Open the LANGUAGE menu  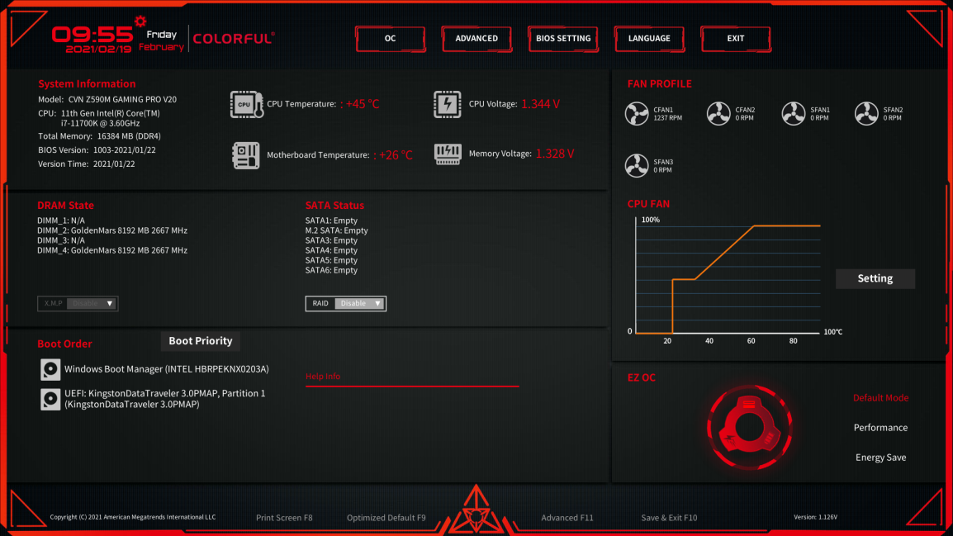pos(649,38)
